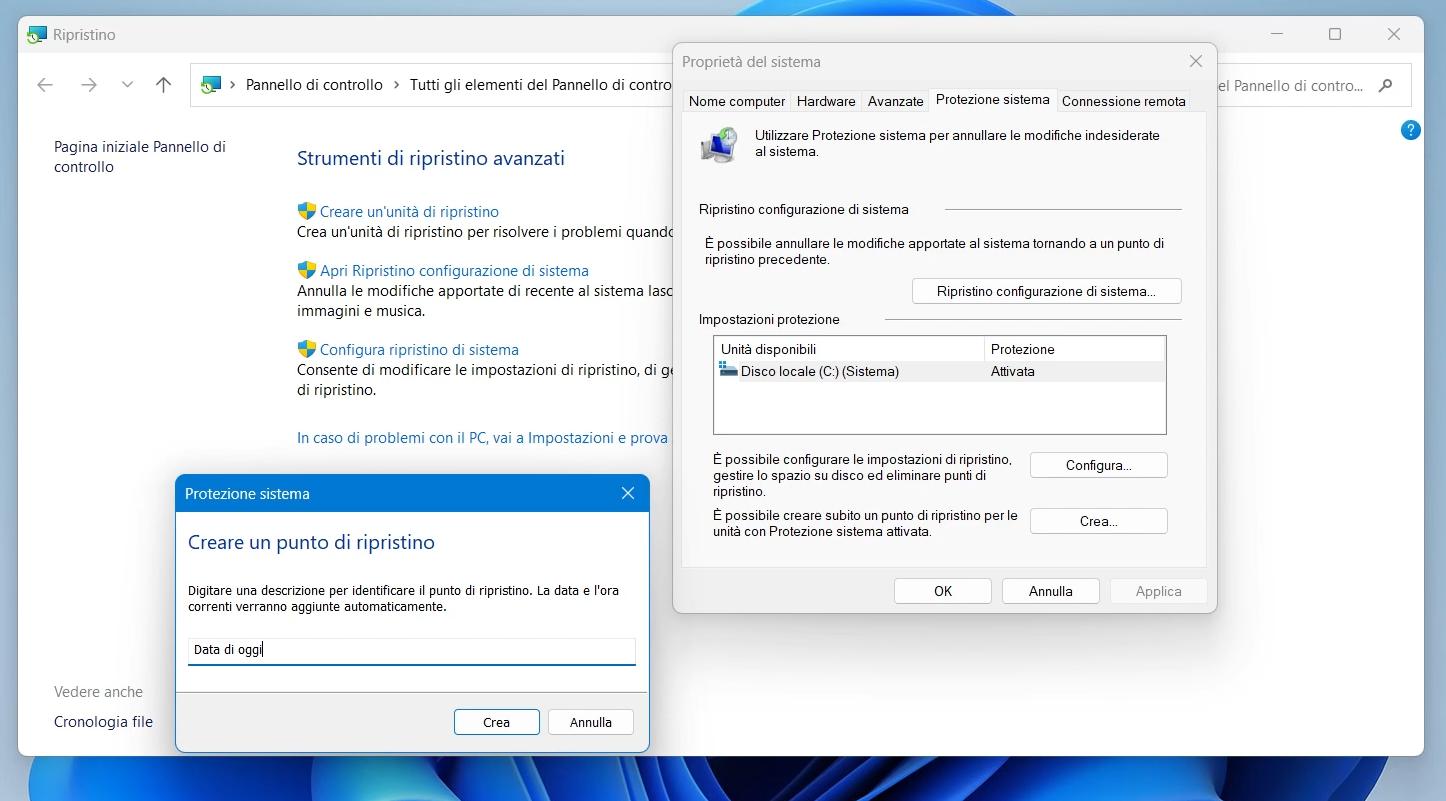This screenshot has width=1446, height=801.
Task: Go up one folder level arrow
Action: pyautogui.click(x=164, y=85)
